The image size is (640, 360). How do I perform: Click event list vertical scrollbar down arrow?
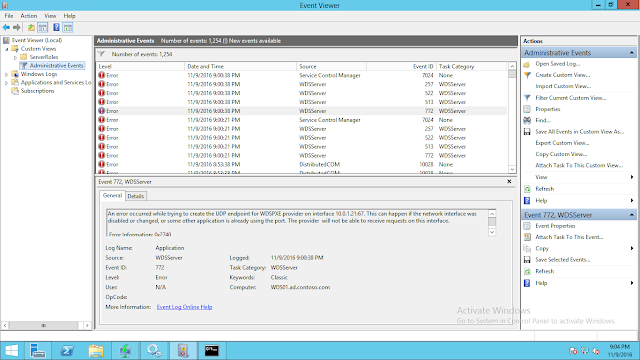point(512,169)
